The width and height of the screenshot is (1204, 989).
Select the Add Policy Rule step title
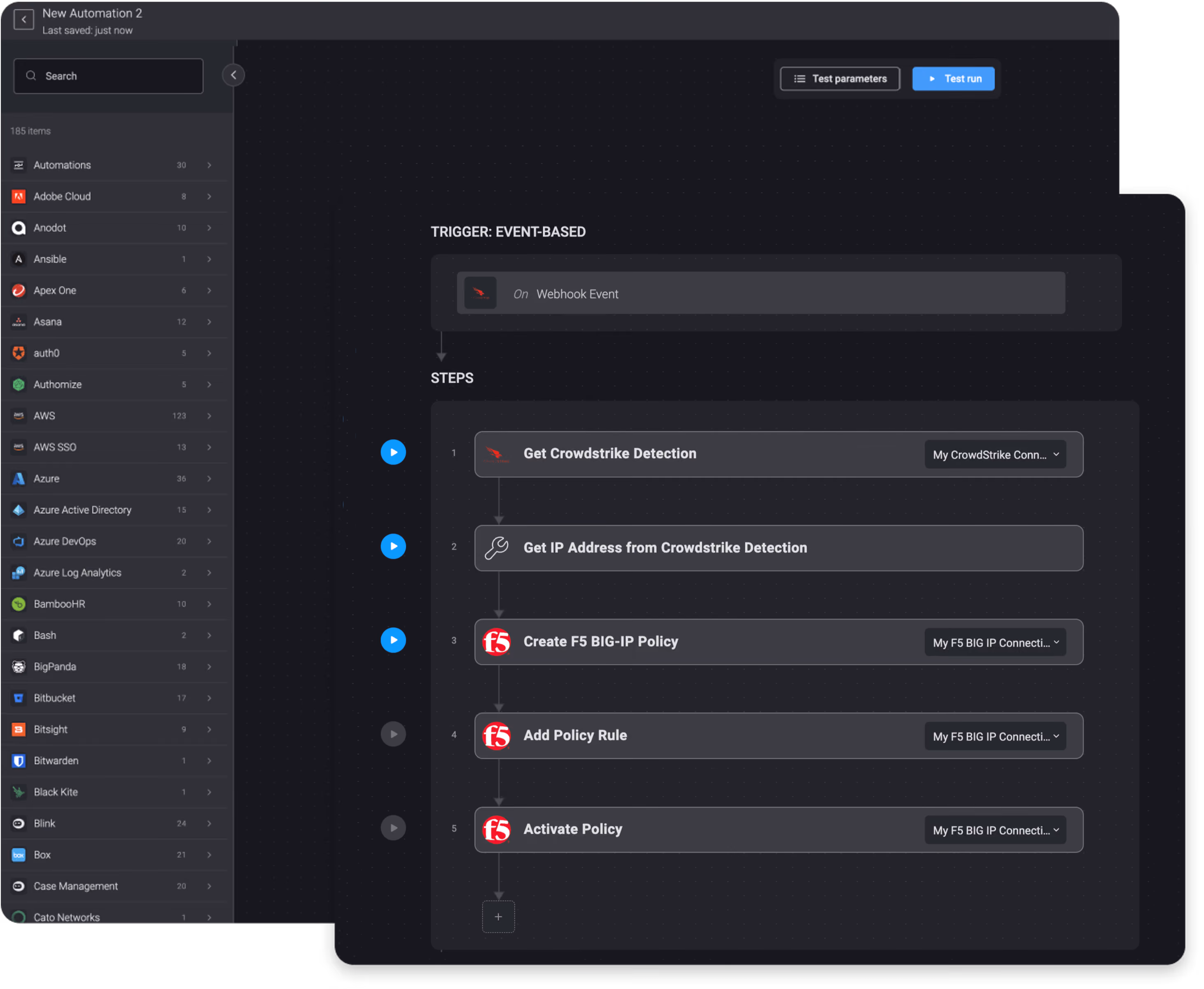(576, 736)
